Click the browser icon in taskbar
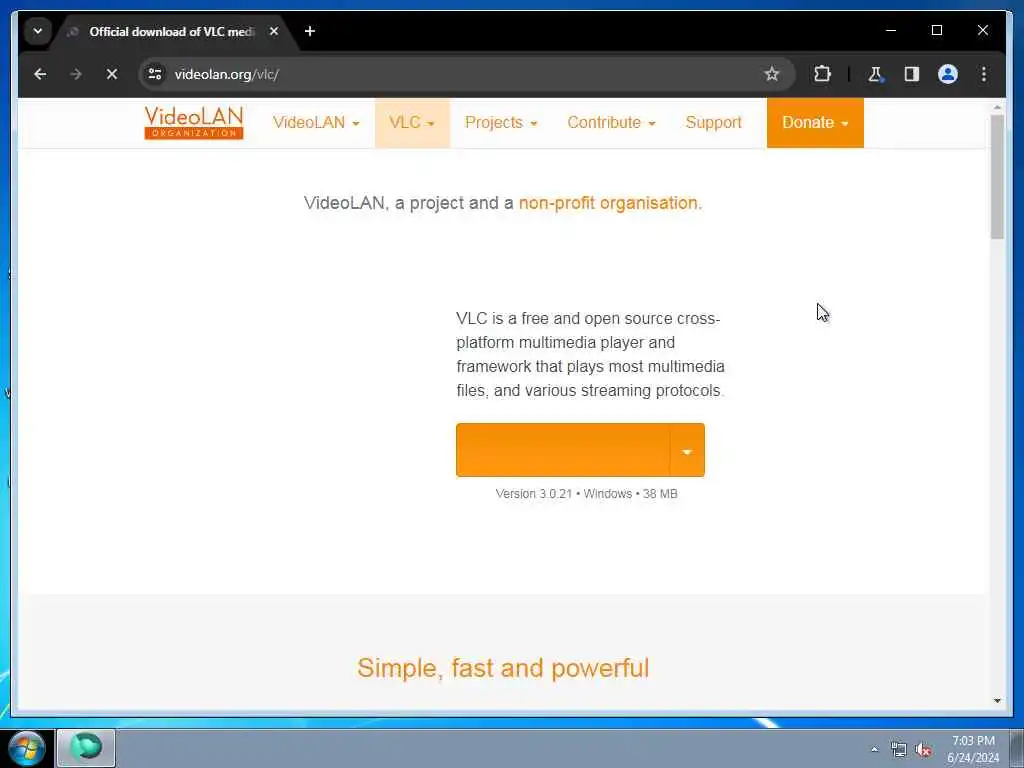This screenshot has height=768, width=1024. (x=86, y=748)
